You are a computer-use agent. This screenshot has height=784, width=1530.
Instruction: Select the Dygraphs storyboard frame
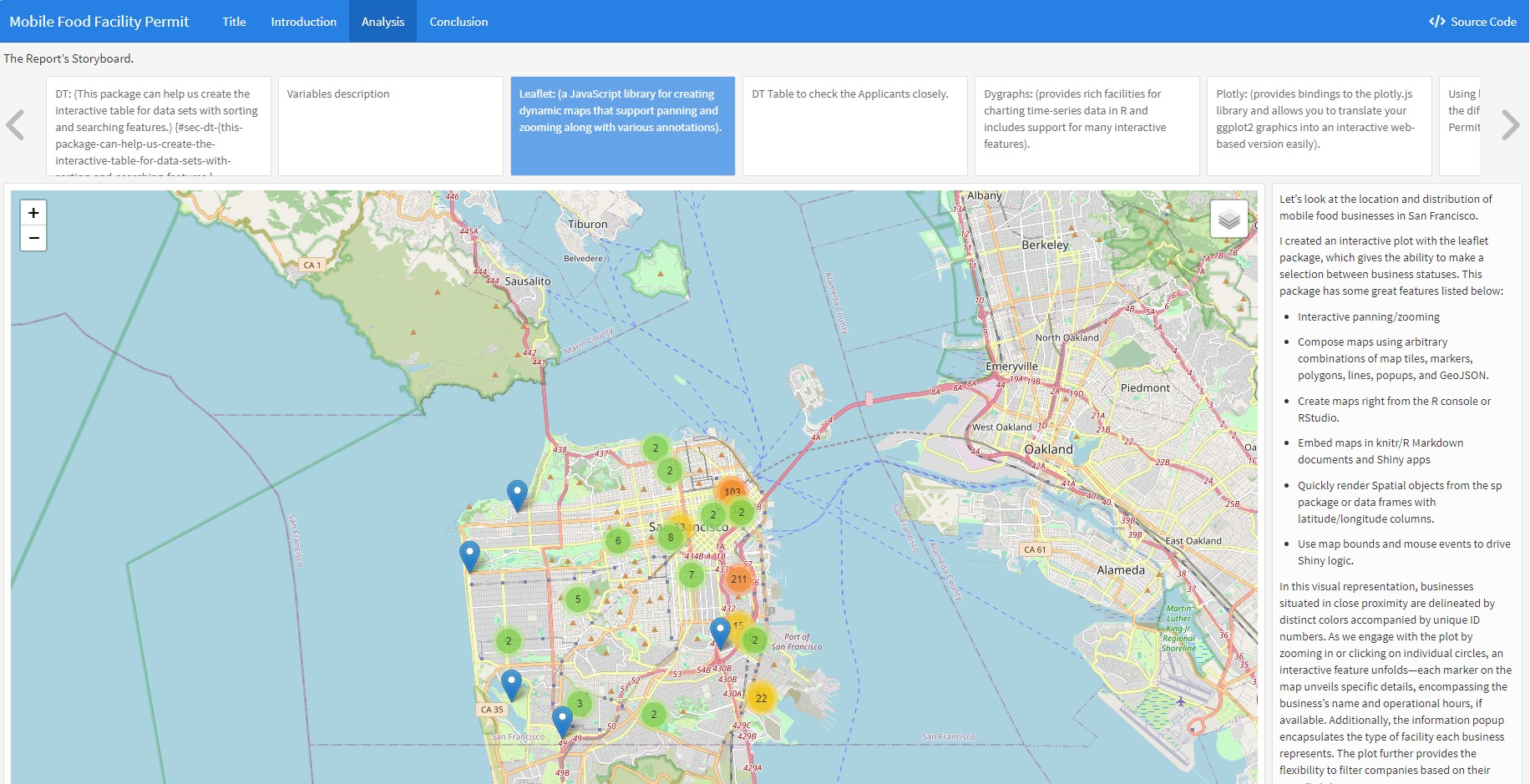point(1086,125)
